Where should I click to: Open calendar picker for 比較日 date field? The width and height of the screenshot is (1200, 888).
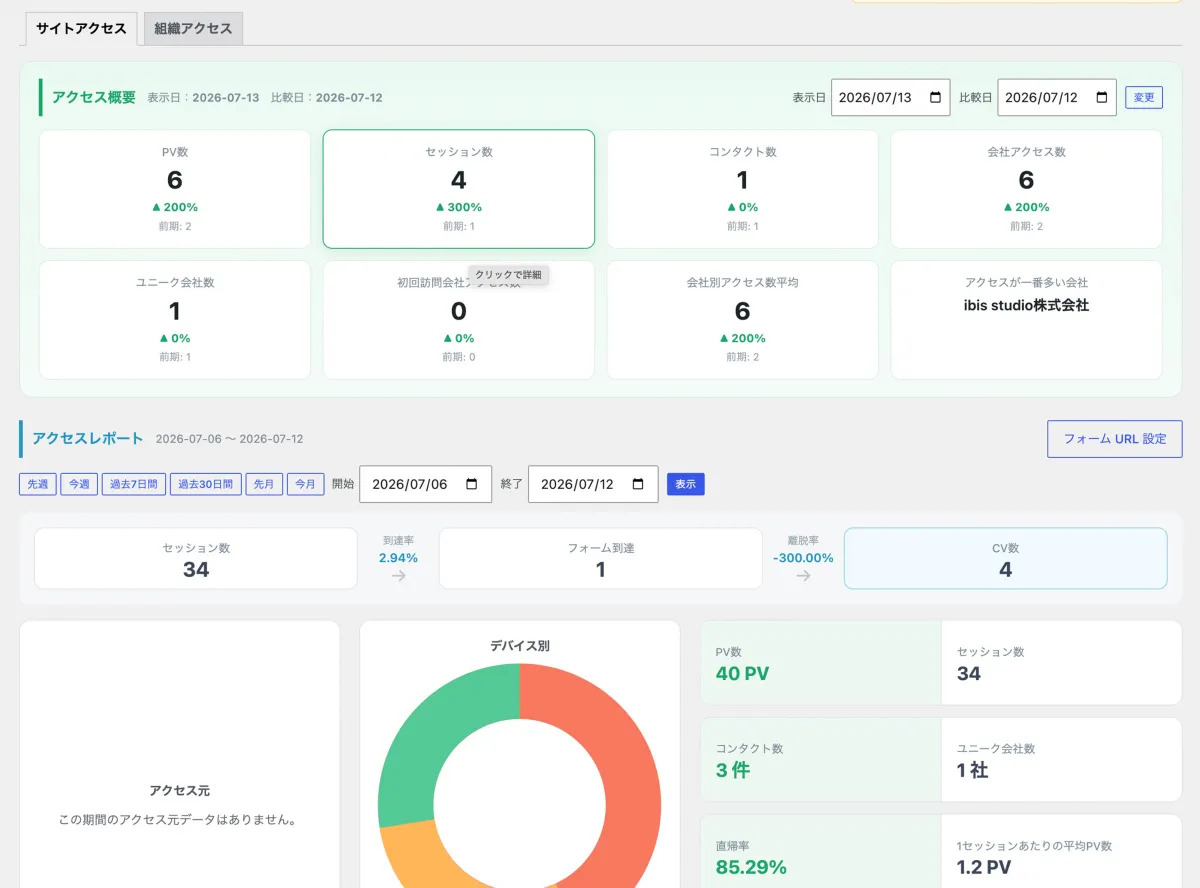point(1102,98)
